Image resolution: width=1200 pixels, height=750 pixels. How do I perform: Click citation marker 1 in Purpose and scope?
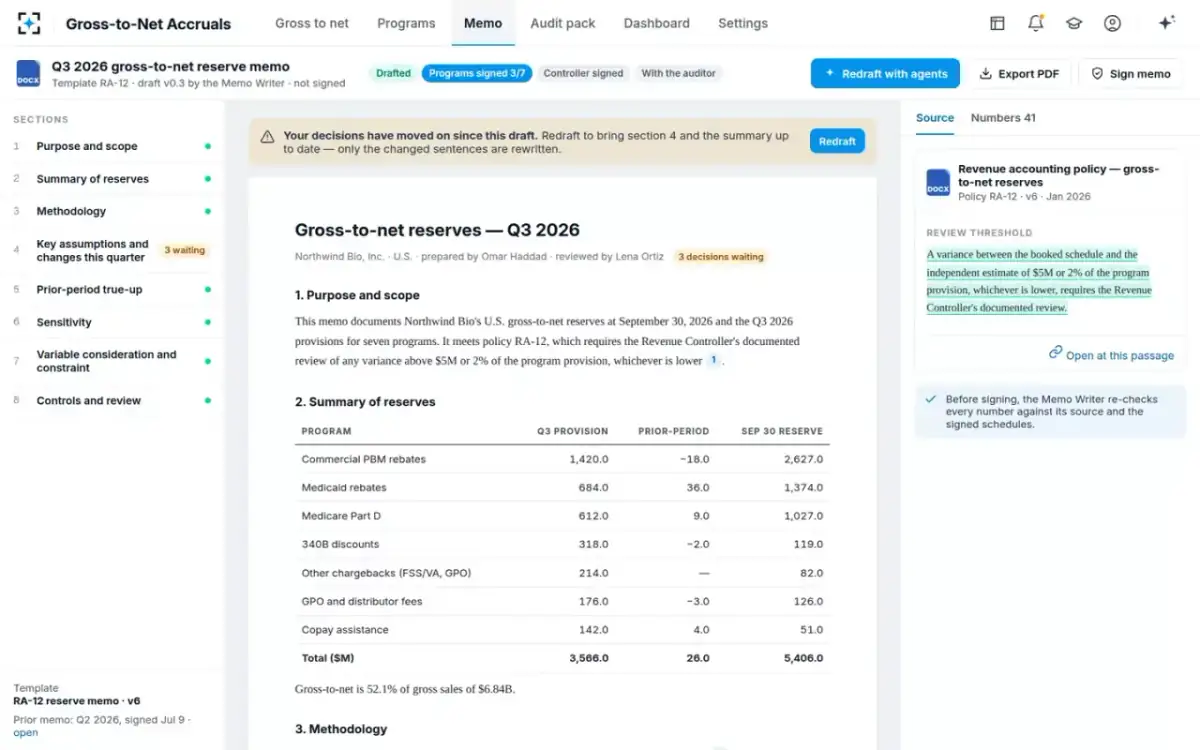coord(714,361)
